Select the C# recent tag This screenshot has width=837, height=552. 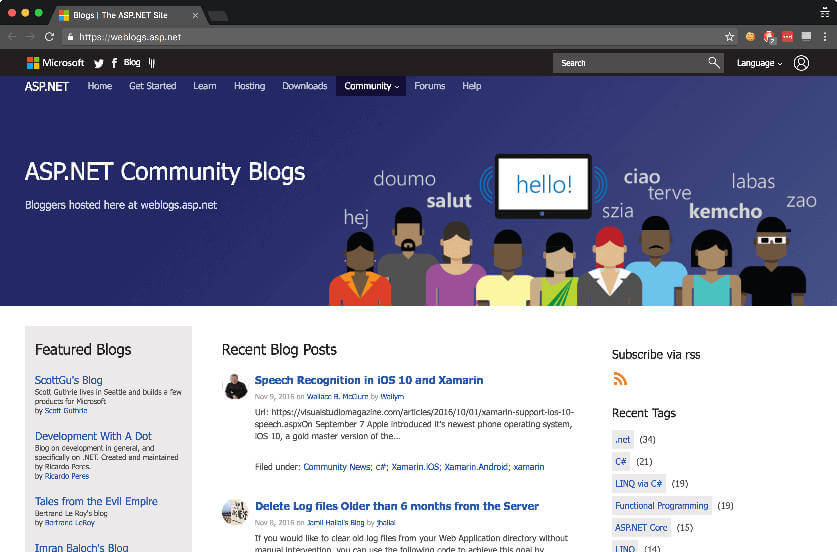coord(621,462)
